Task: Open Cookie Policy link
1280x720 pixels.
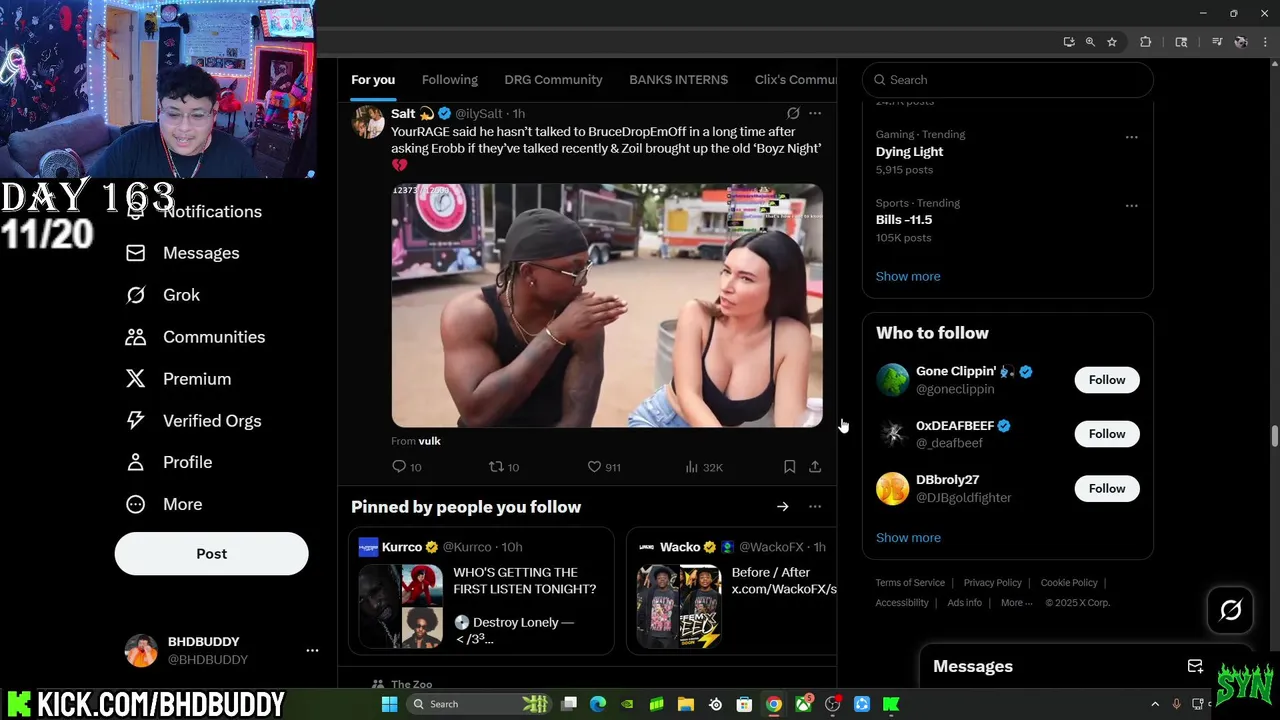Action: pyautogui.click(x=1069, y=583)
